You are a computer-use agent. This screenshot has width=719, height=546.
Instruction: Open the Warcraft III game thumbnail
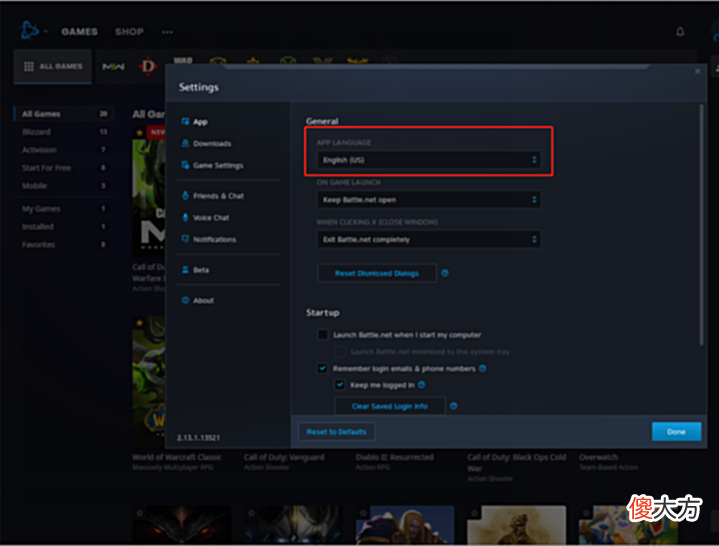click(405, 524)
